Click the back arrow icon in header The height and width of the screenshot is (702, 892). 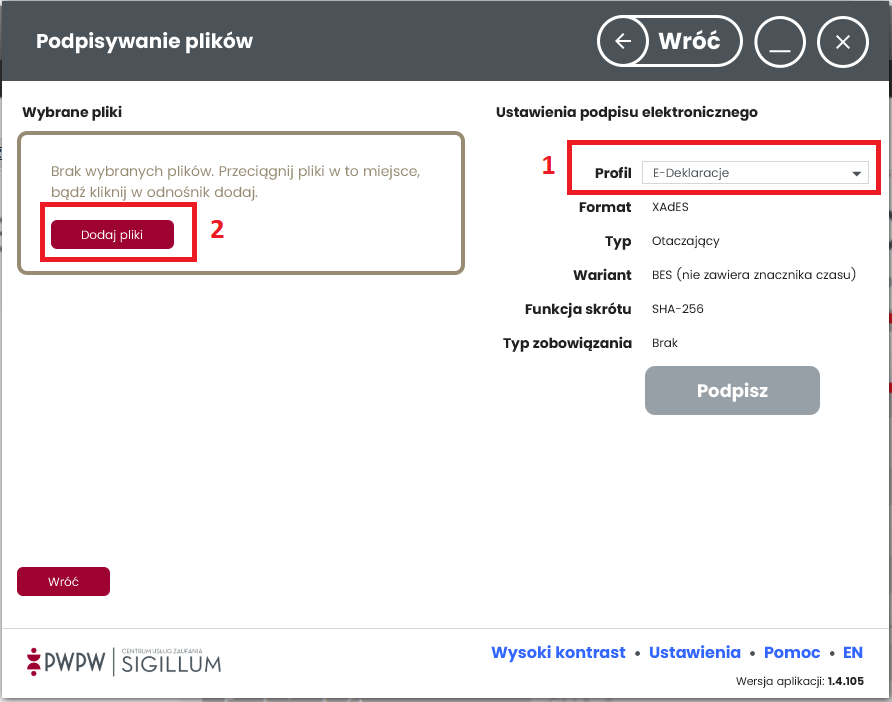click(623, 41)
